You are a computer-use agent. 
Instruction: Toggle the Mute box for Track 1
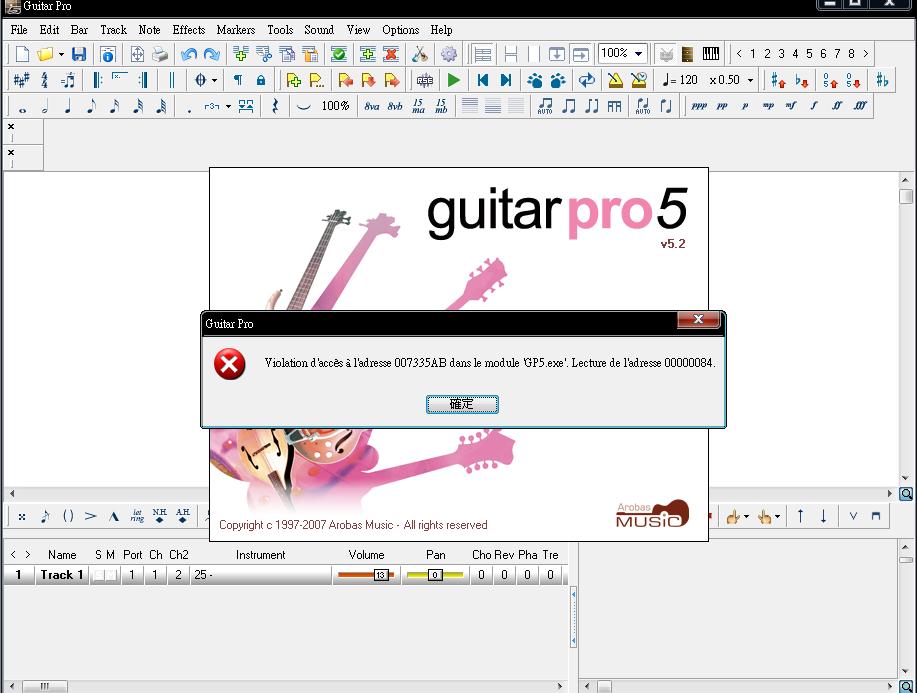pos(111,575)
